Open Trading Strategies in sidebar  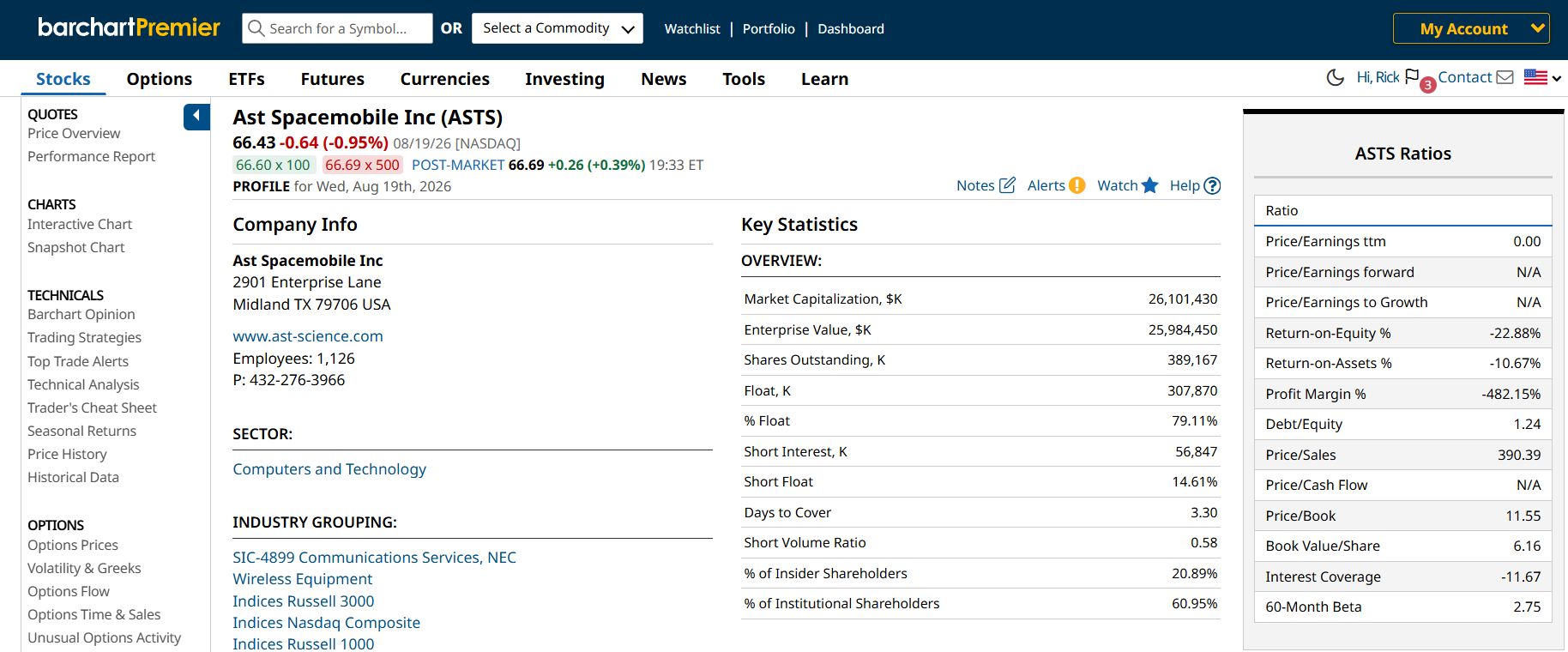tap(84, 337)
